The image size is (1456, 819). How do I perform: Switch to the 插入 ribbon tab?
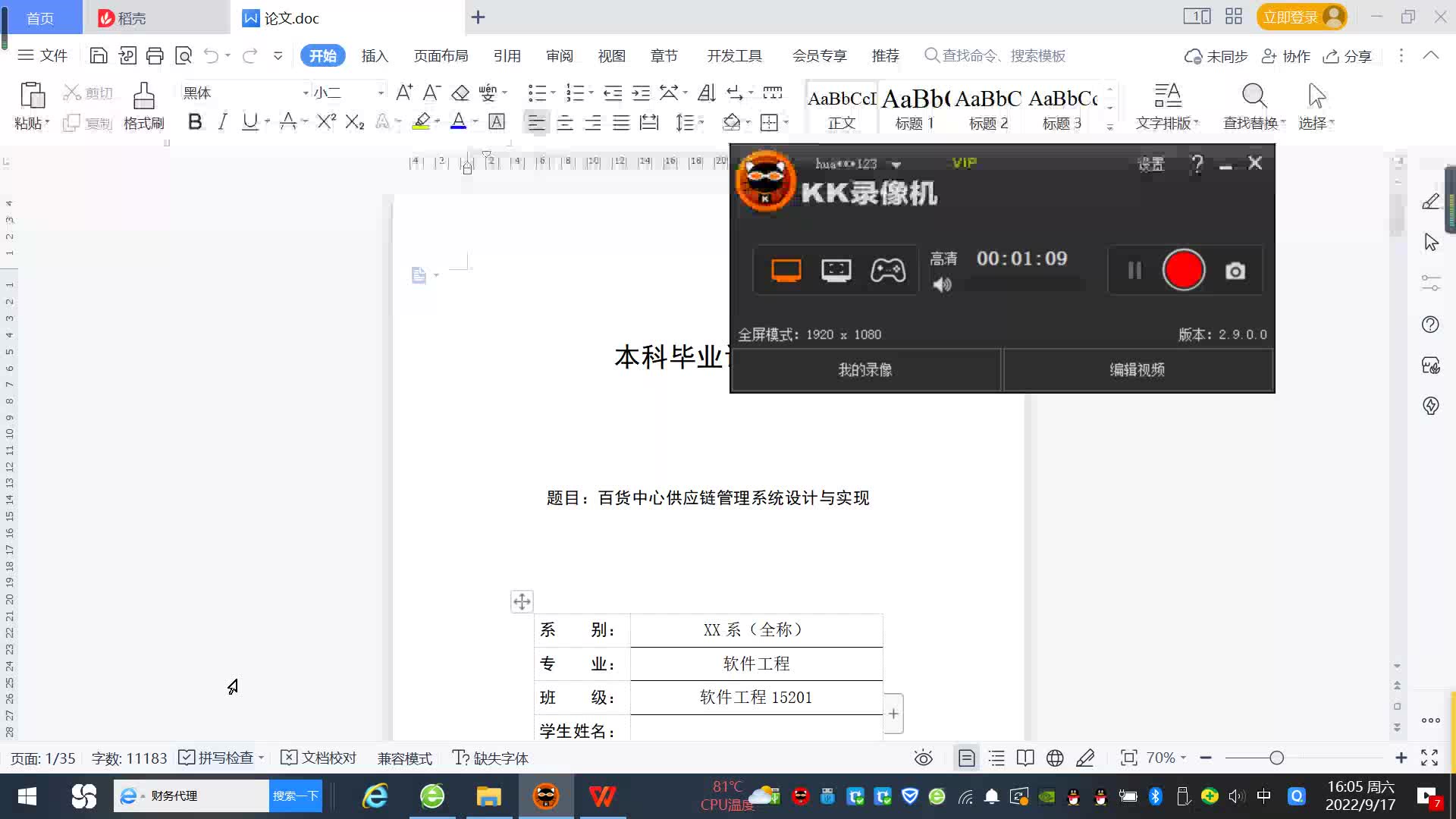click(x=375, y=55)
